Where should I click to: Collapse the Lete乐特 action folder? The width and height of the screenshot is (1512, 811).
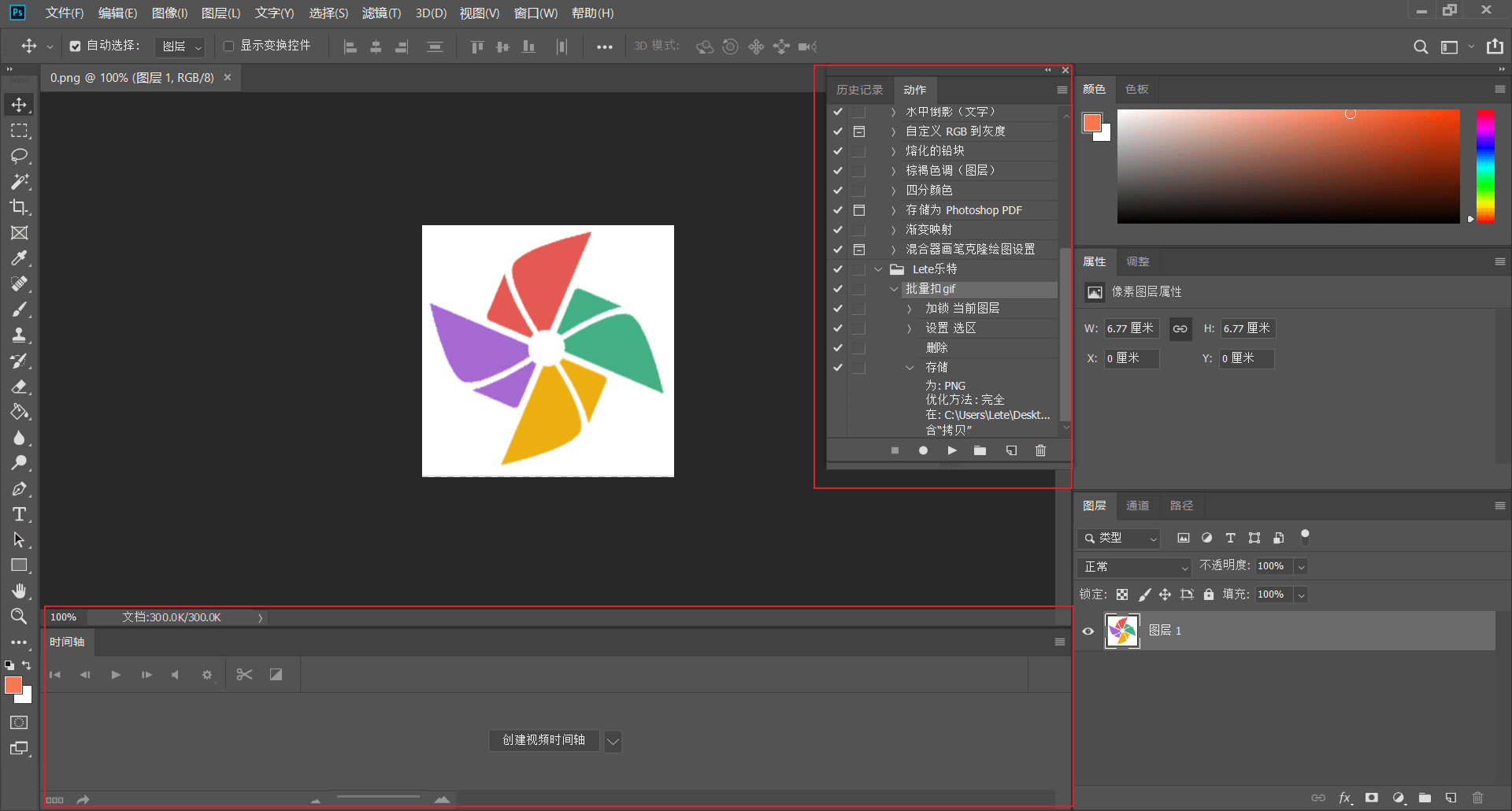878,269
